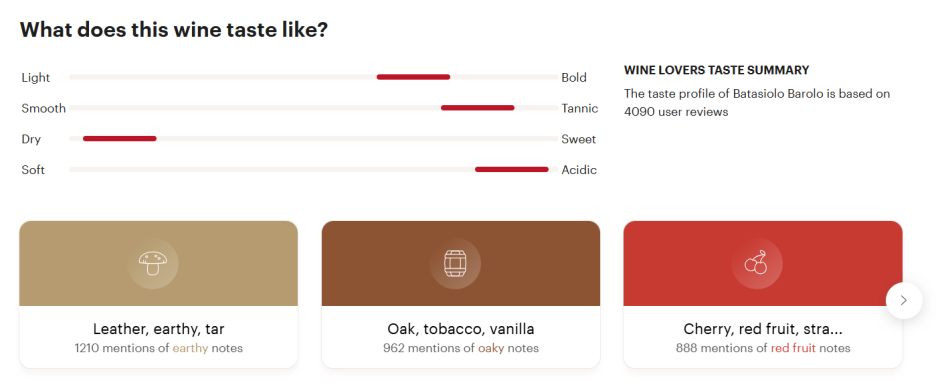Click the red 'red fruit' link
Viewport: 936px width, 391px height.
[x=793, y=348]
